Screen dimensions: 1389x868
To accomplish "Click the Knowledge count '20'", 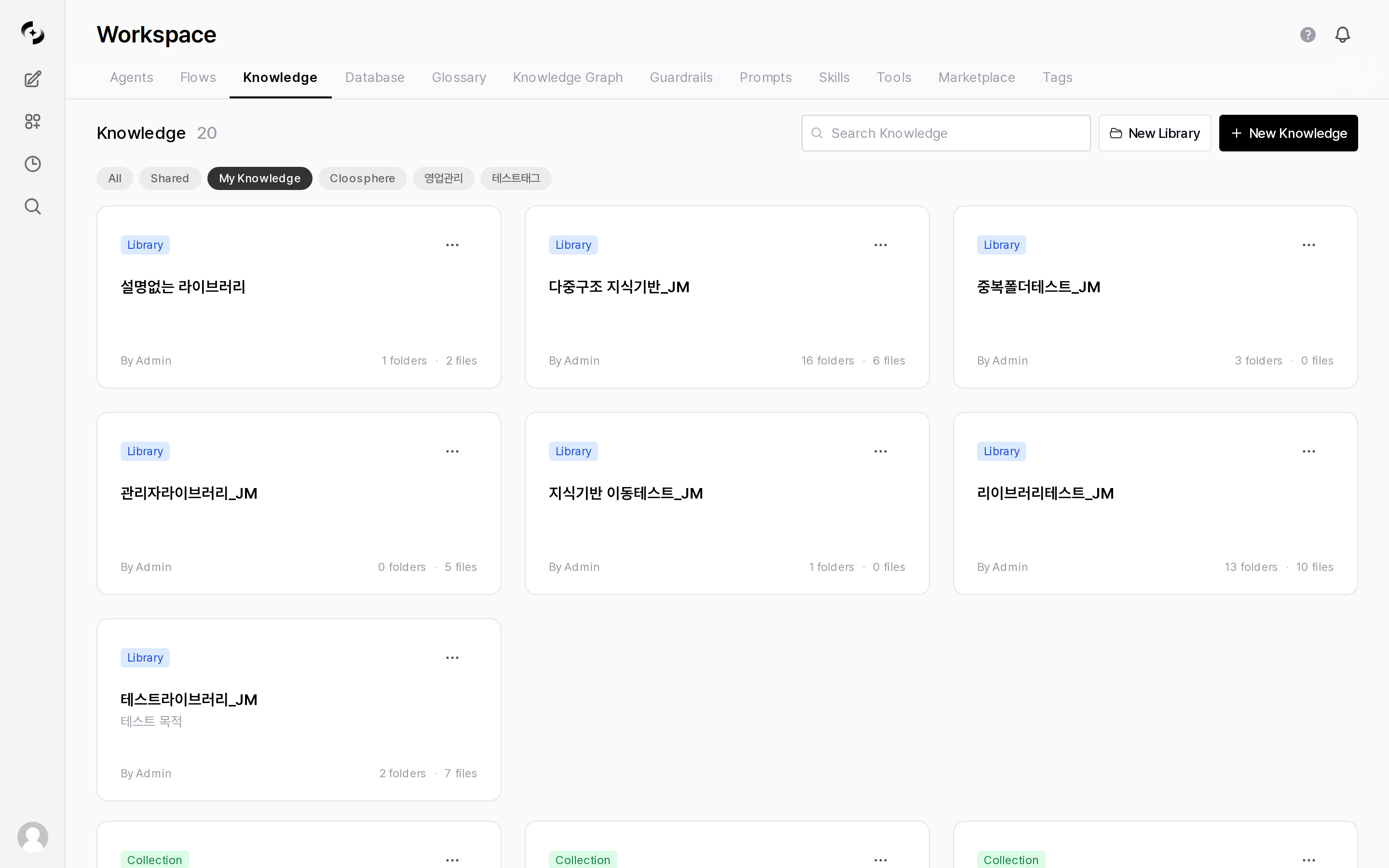I will [x=206, y=133].
